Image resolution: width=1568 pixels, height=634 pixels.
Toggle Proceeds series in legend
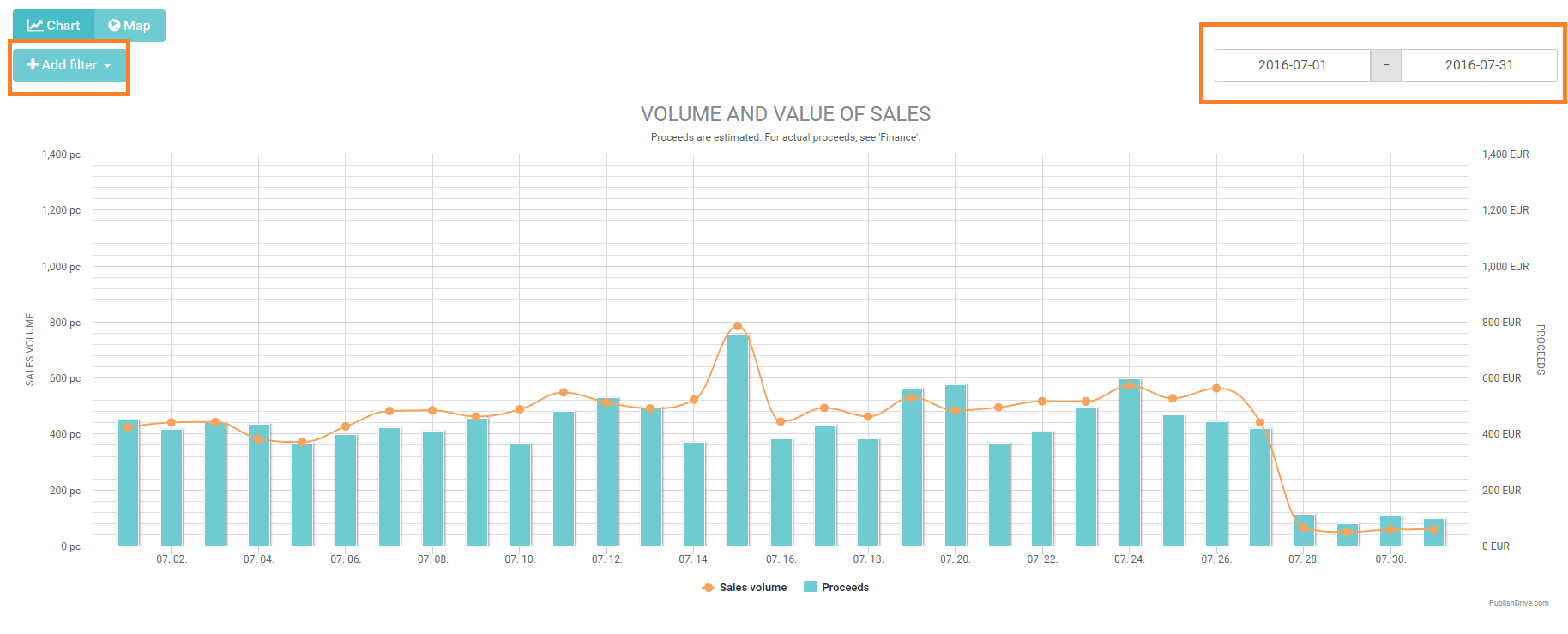[x=836, y=588]
